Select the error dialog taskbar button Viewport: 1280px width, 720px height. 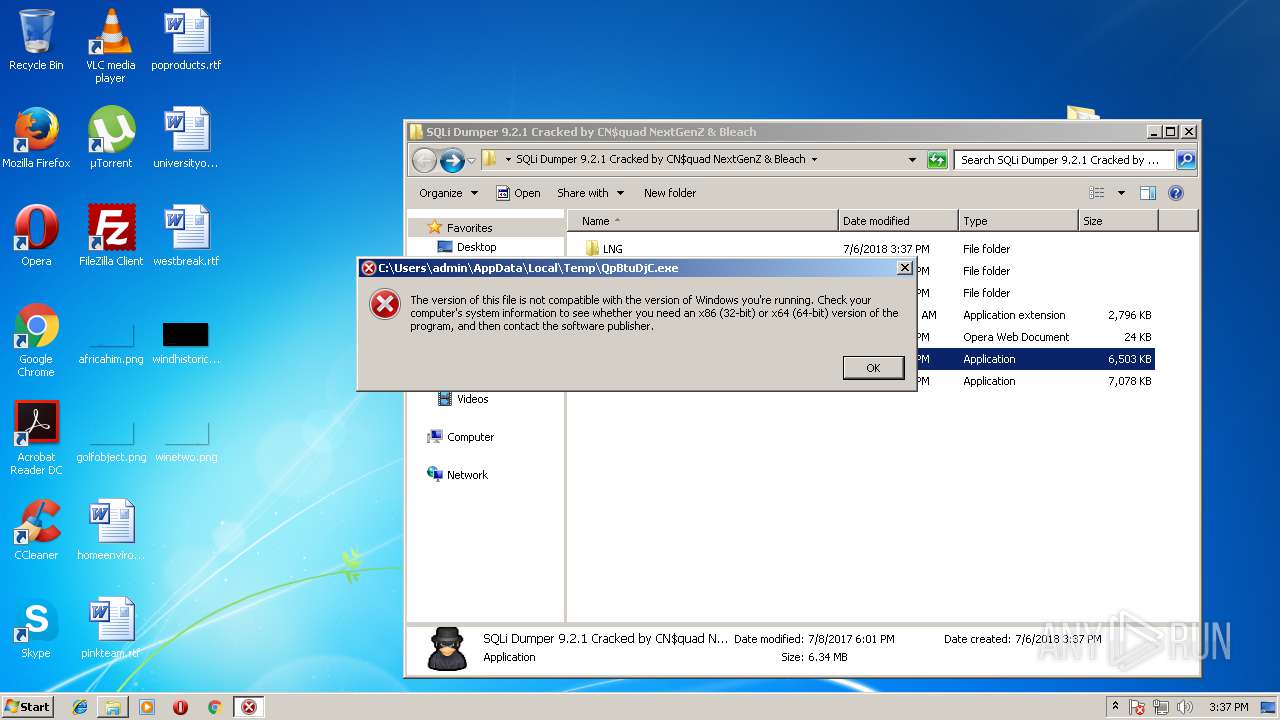tap(249, 707)
